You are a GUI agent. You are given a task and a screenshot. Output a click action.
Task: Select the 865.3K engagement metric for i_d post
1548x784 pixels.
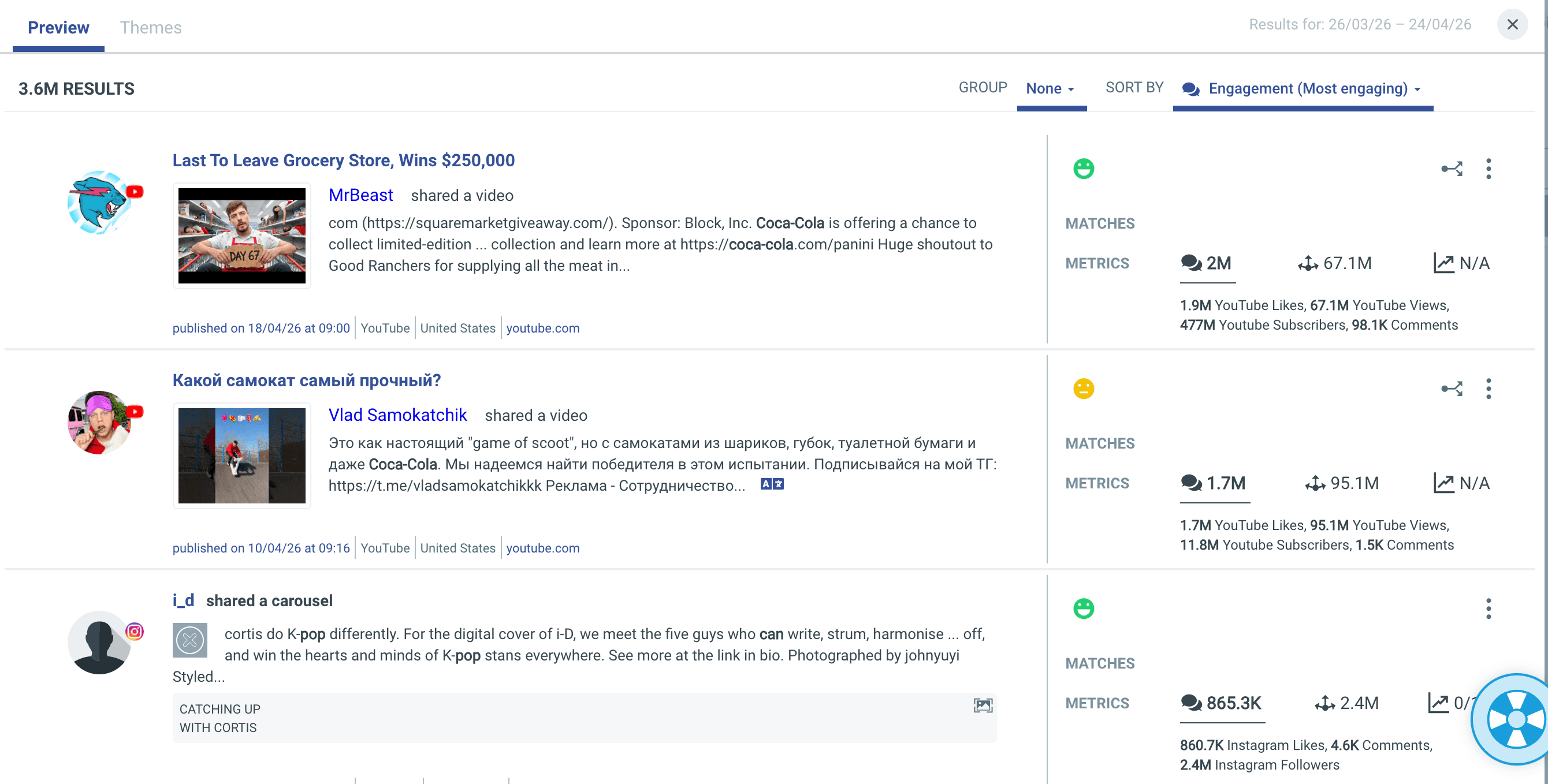[1222, 703]
